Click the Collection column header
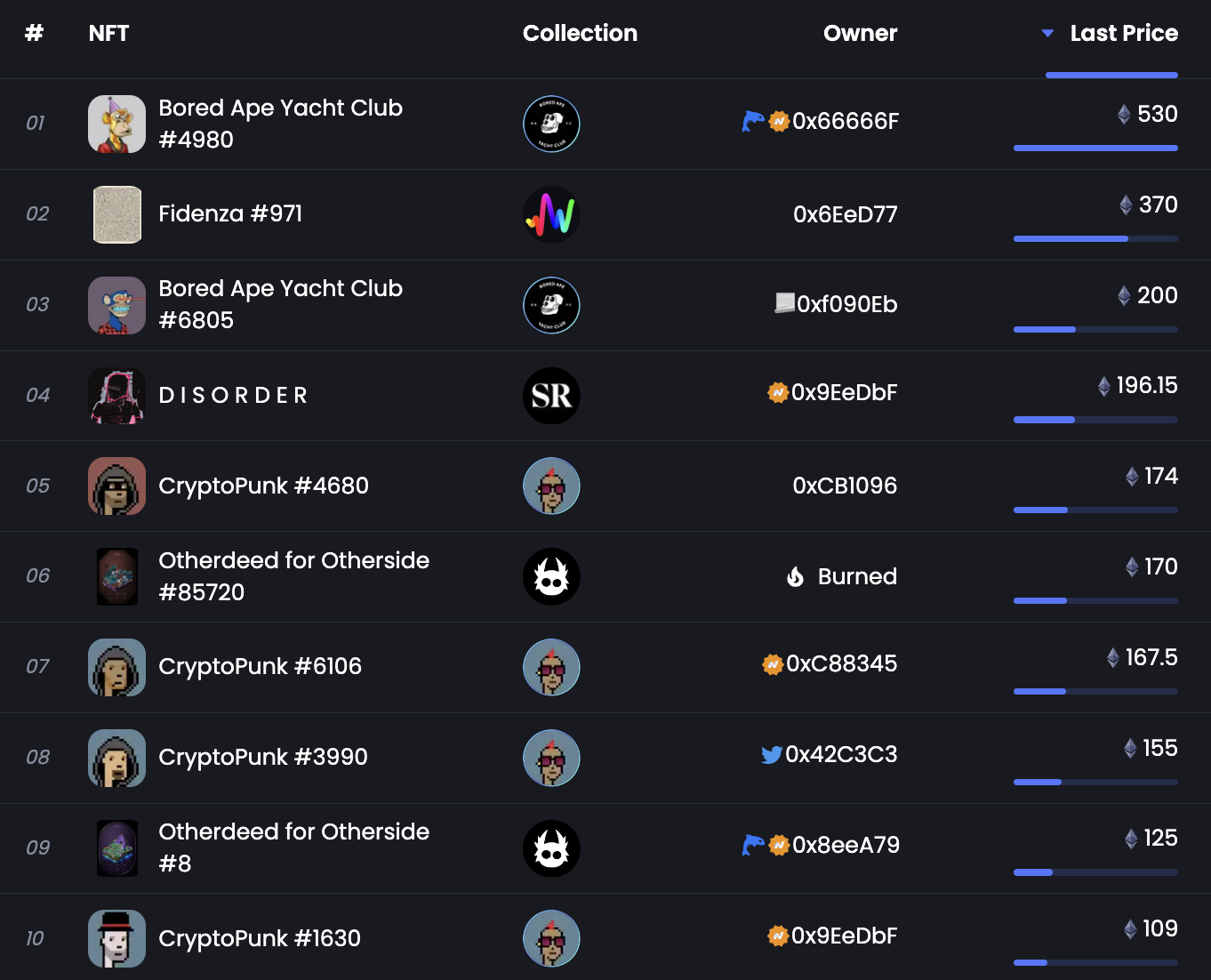The width and height of the screenshot is (1211, 980). point(580,34)
